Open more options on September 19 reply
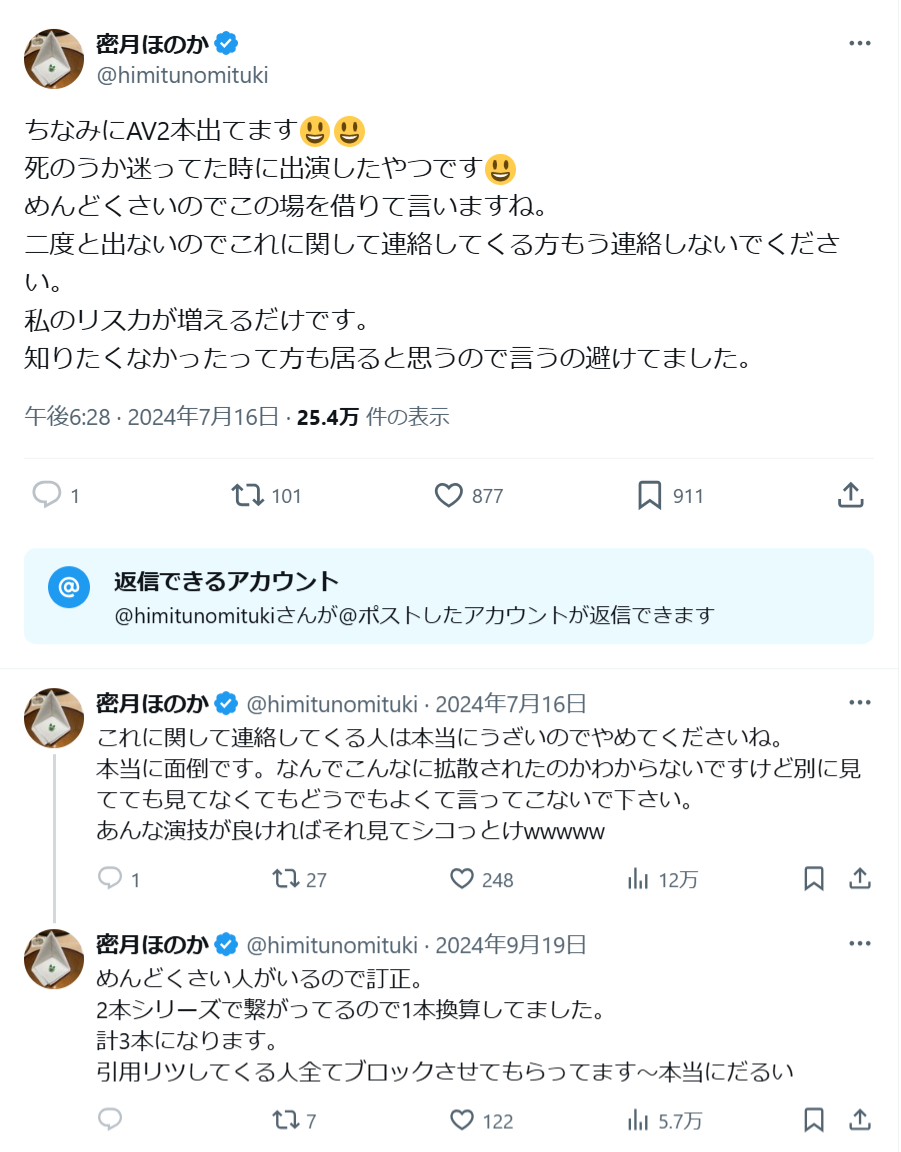Screen dimensions: 901x1152 (x=859, y=944)
